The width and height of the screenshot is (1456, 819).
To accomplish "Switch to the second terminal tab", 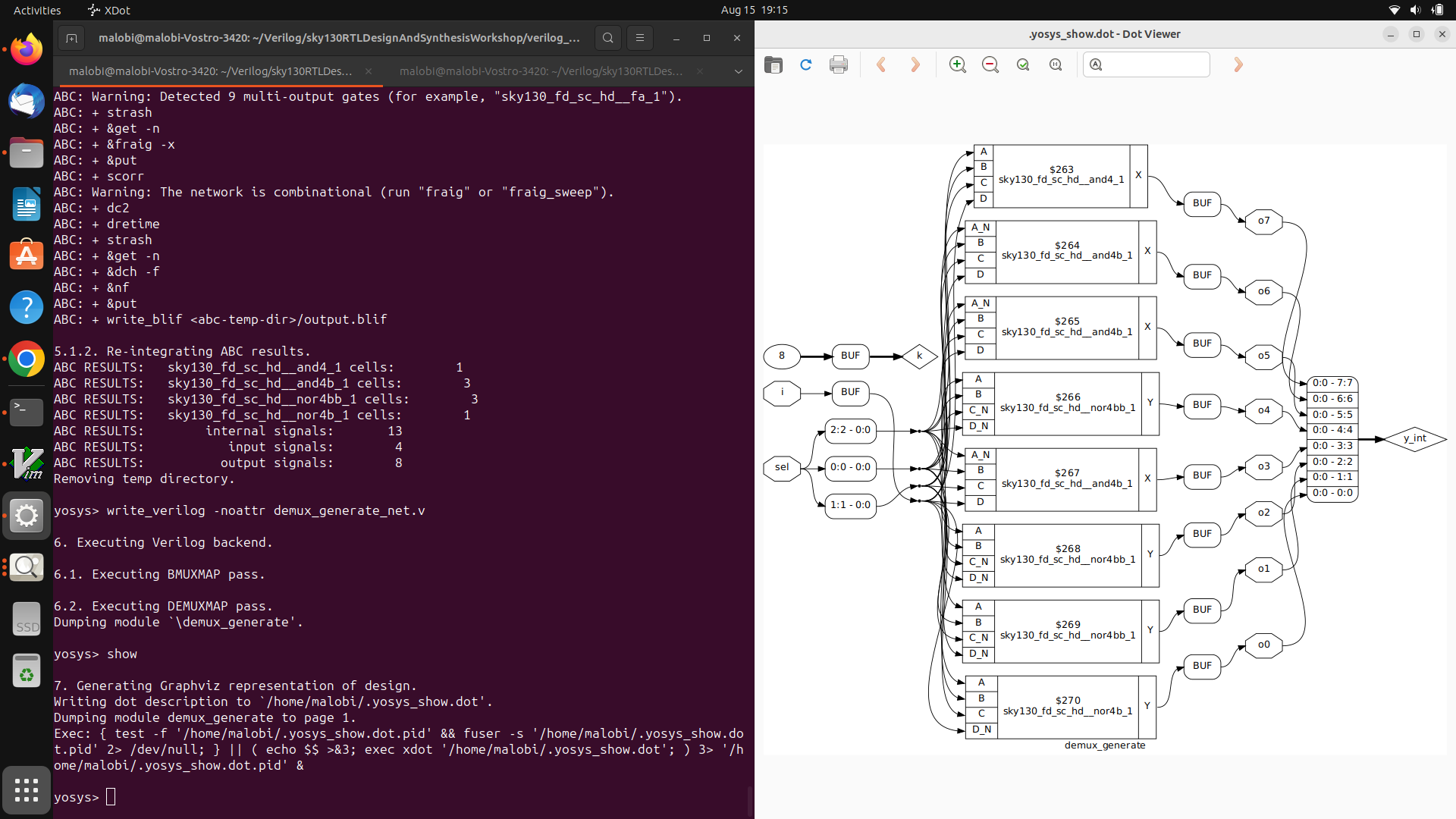I will (540, 71).
